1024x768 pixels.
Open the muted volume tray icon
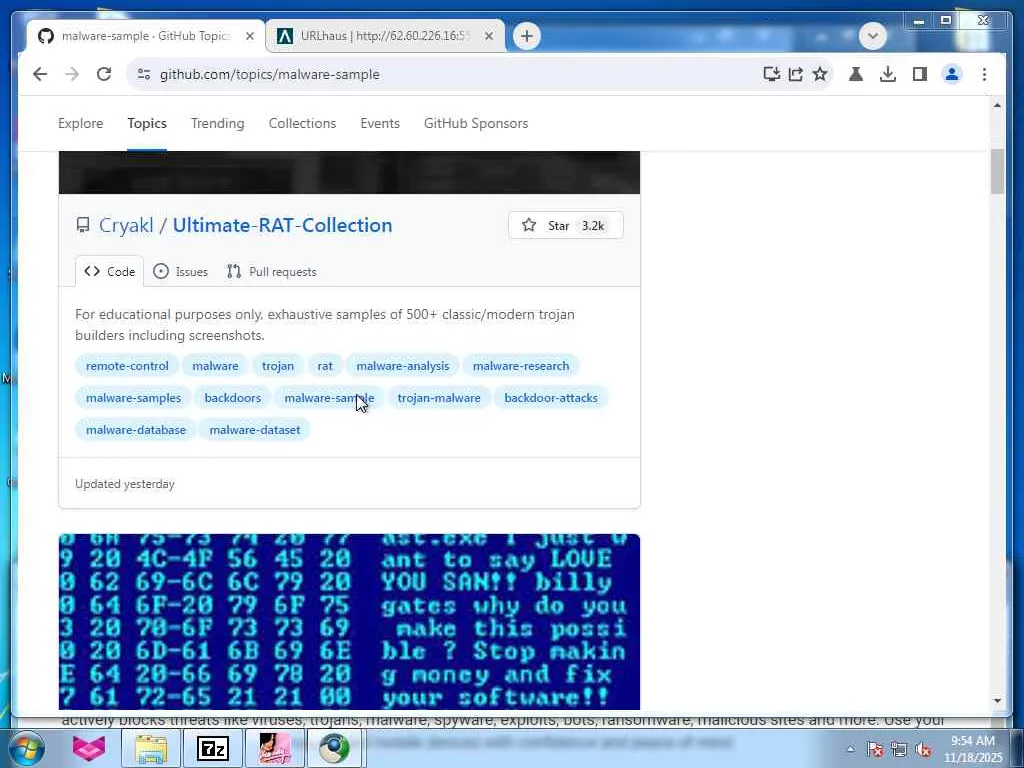(923, 749)
